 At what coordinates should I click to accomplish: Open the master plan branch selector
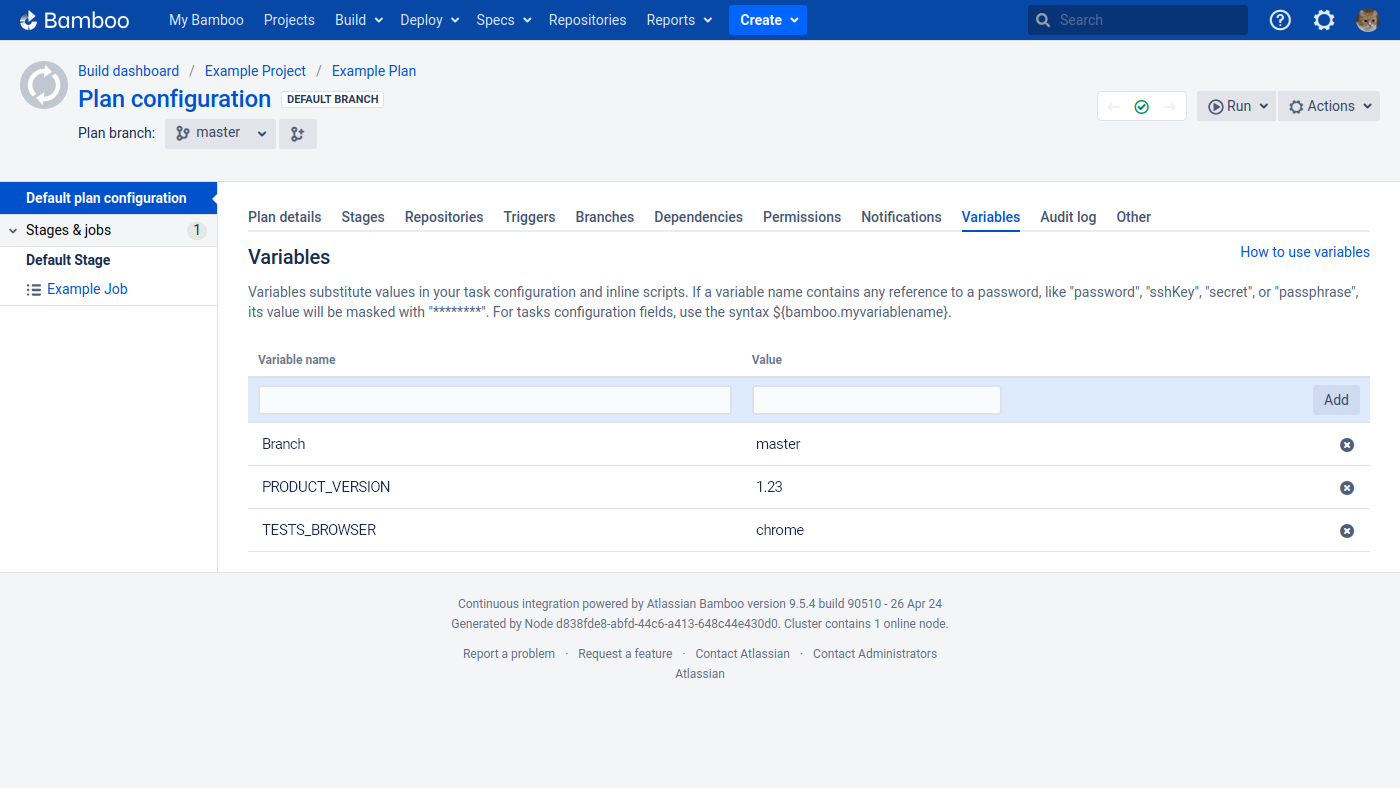tap(219, 132)
